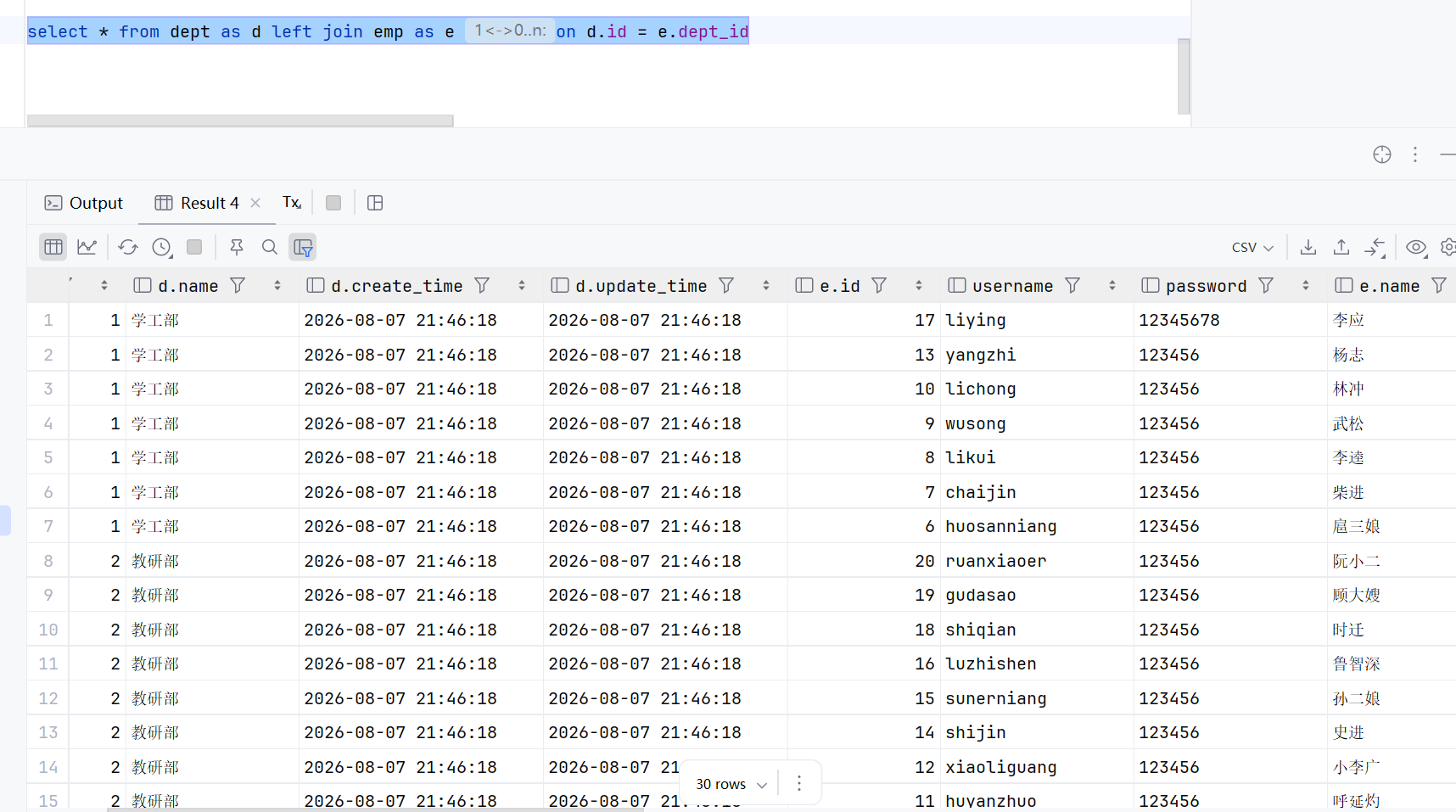
Task: Sort by e.id column arrows
Action: (919, 286)
